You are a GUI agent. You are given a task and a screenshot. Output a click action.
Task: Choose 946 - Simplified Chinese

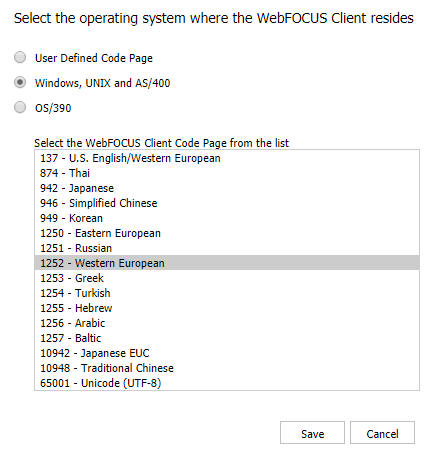click(227, 203)
